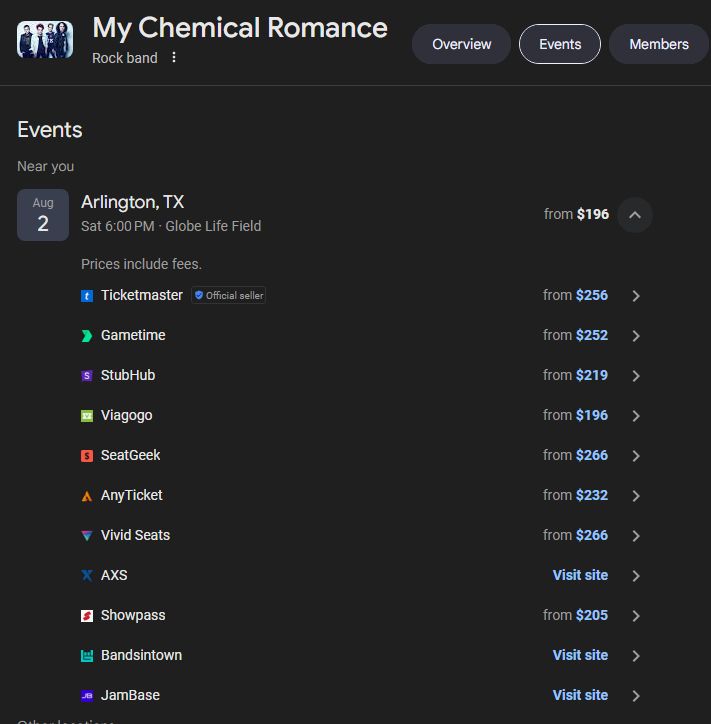Open Ticketmaster row chevron arrow
The image size is (711, 724).
[x=636, y=296]
